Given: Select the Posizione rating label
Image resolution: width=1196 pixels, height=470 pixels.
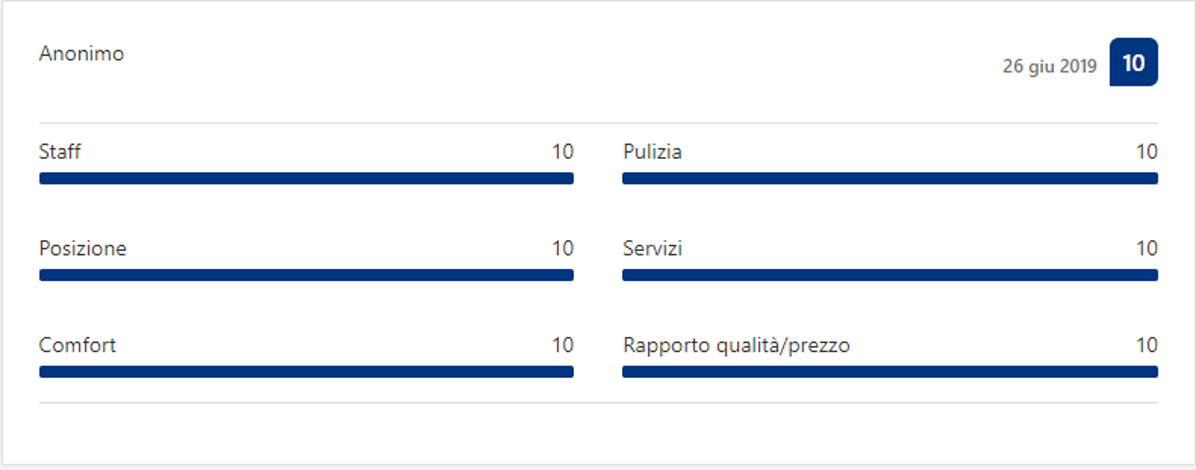Looking at the screenshot, I should pyautogui.click(x=83, y=249).
